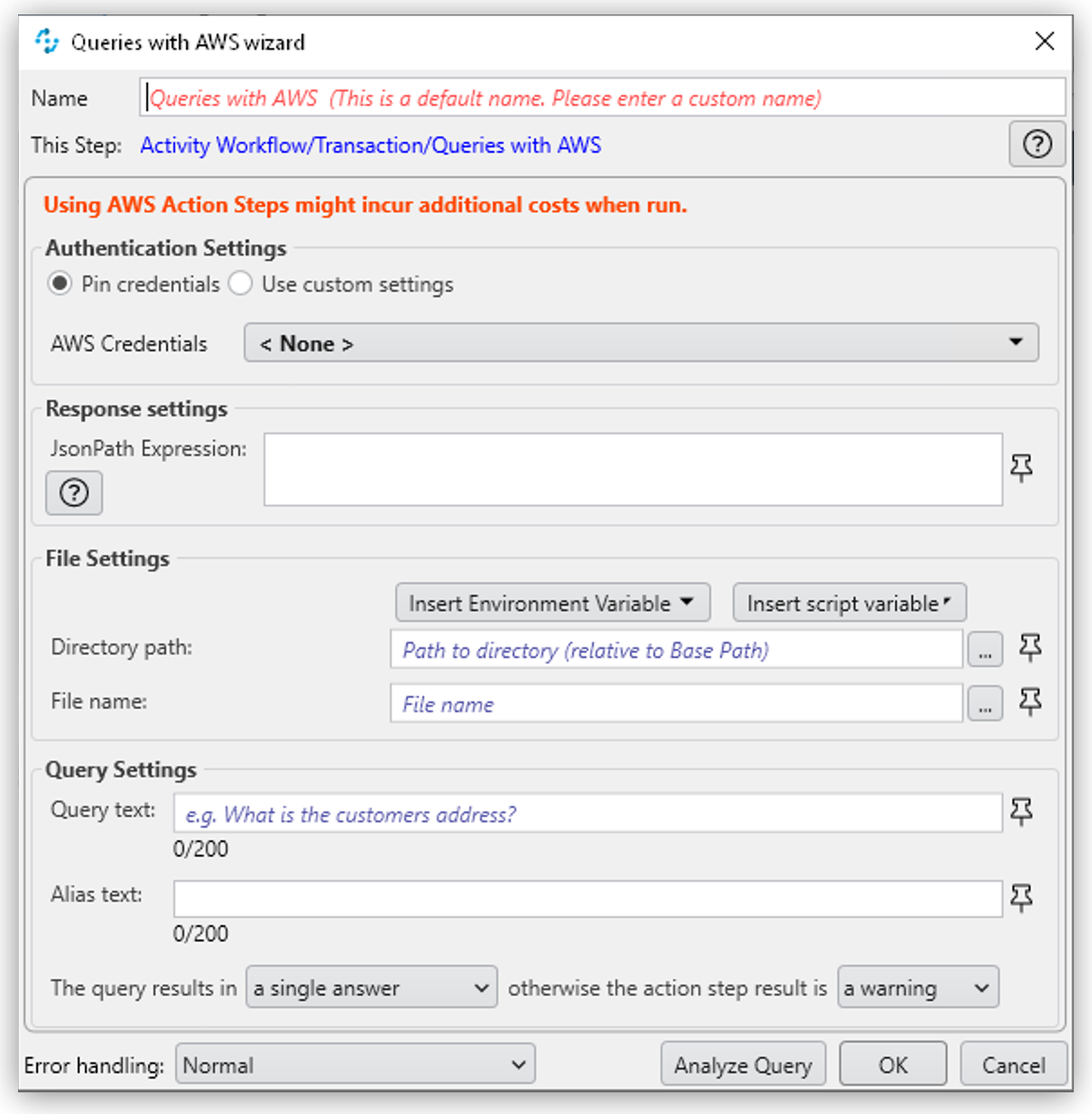Image resolution: width=1092 pixels, height=1114 pixels.
Task: Pin the Query text field
Action: click(x=1022, y=812)
